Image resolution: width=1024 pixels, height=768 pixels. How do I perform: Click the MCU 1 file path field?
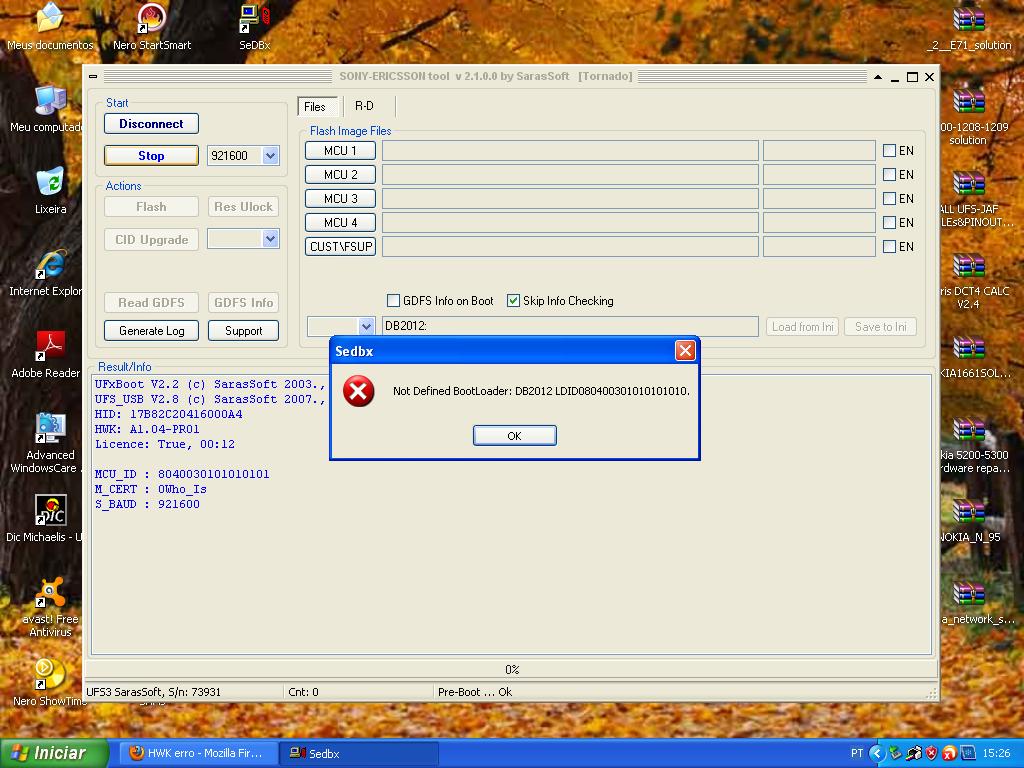(570, 151)
